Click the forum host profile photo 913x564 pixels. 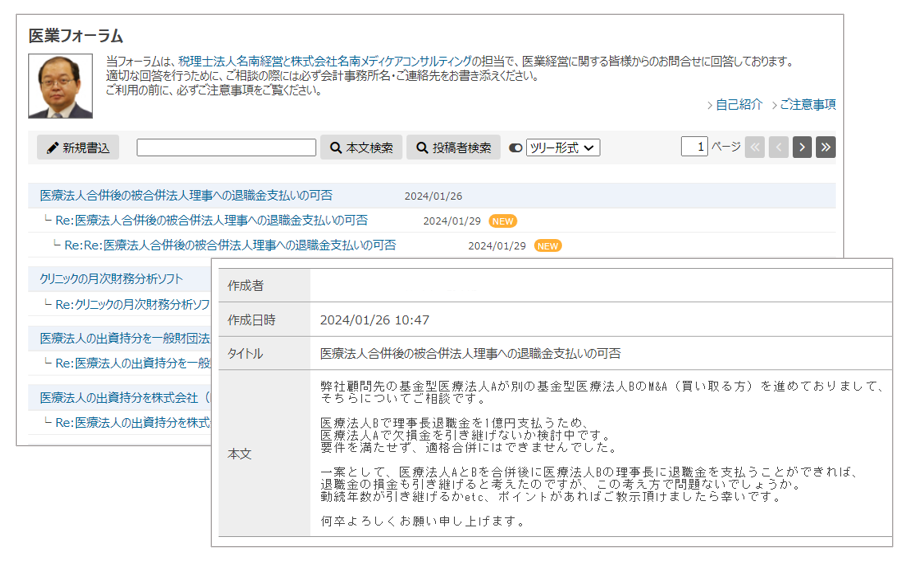(x=61, y=86)
